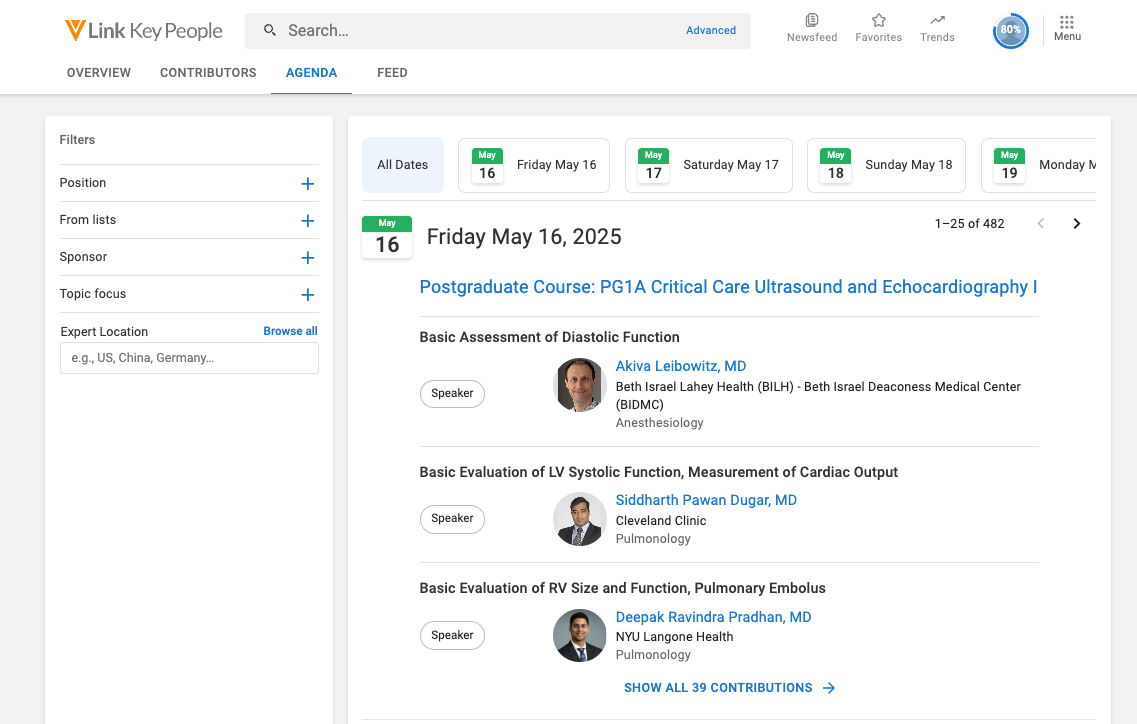
Task: Show all 39 contributions
Action: click(729, 688)
